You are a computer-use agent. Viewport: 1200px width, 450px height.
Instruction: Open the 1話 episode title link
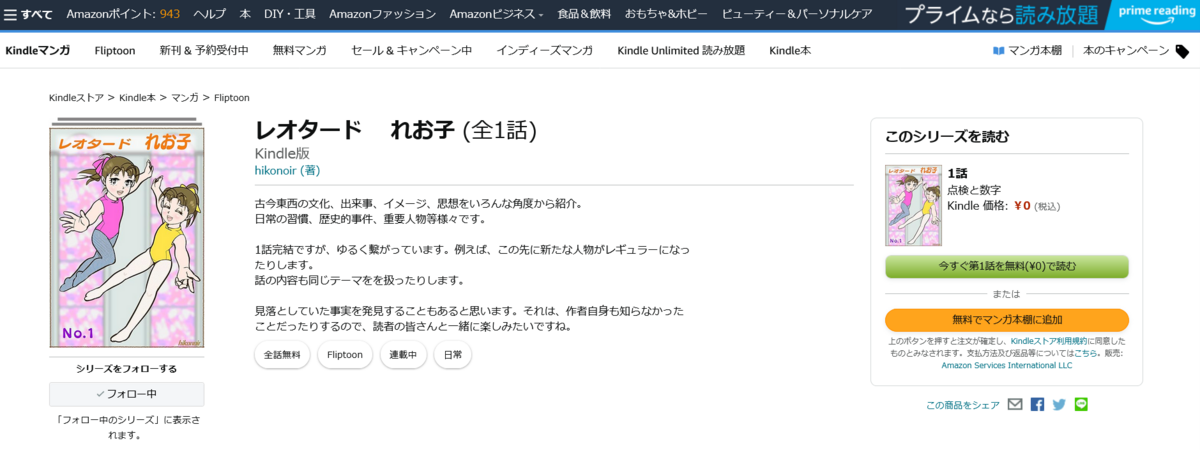(957, 173)
